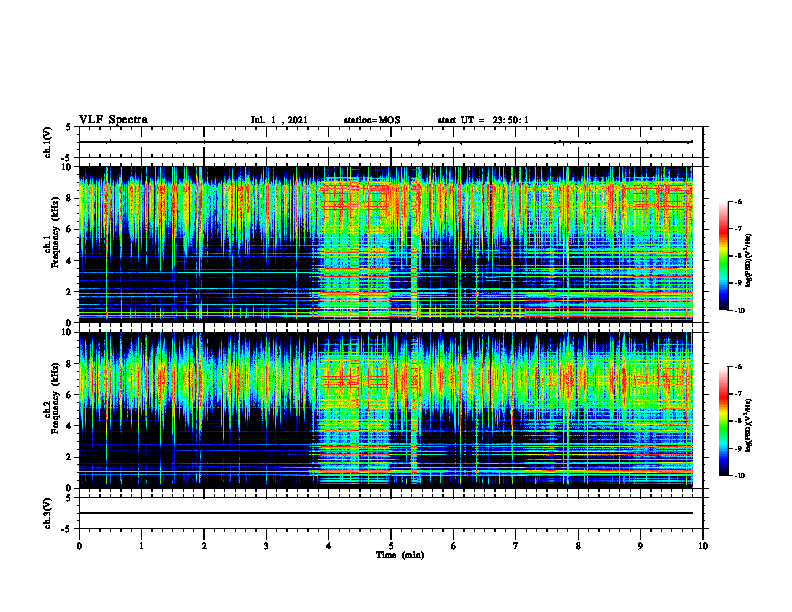Click time axis tick label '3'
This screenshot has width=792, height=612.
(266, 546)
